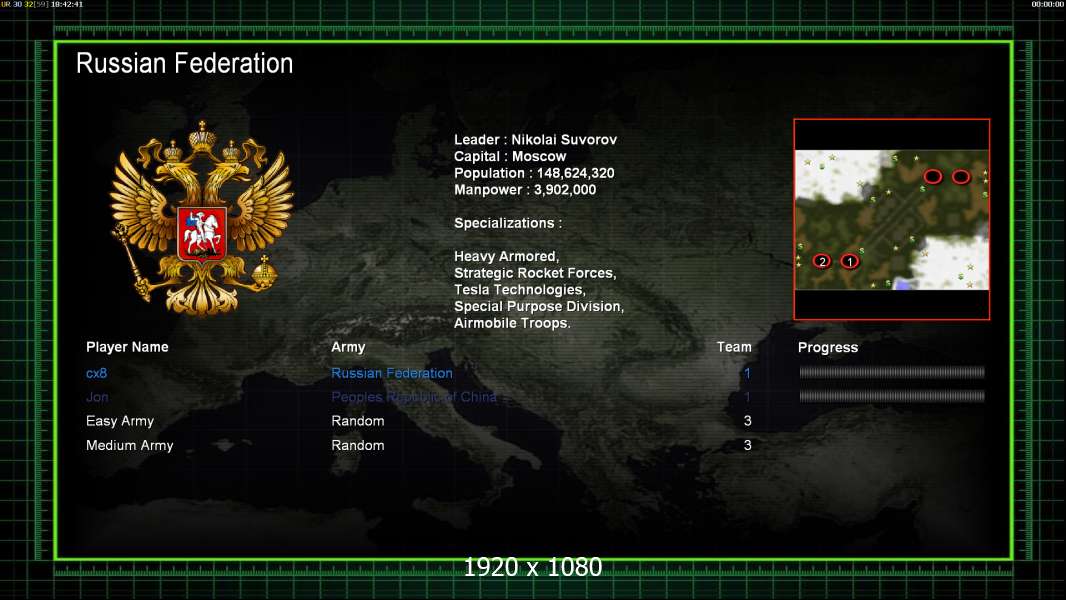The height and width of the screenshot is (600, 1066).
Task: Click the Progress column header
Action: tap(827, 348)
